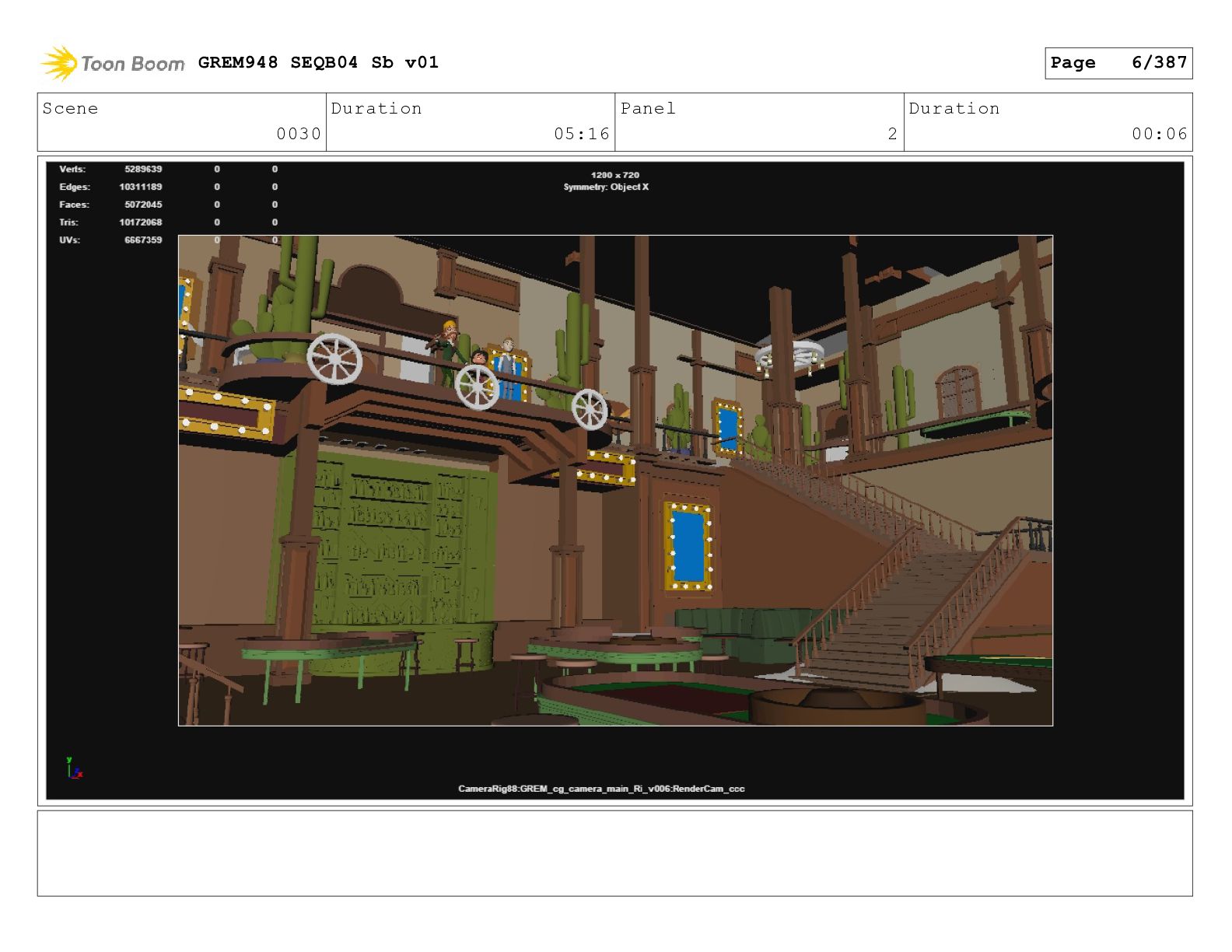The height and width of the screenshot is (952, 1232).
Task: Click the 'Tris:' count 10172068
Action: pos(141,222)
